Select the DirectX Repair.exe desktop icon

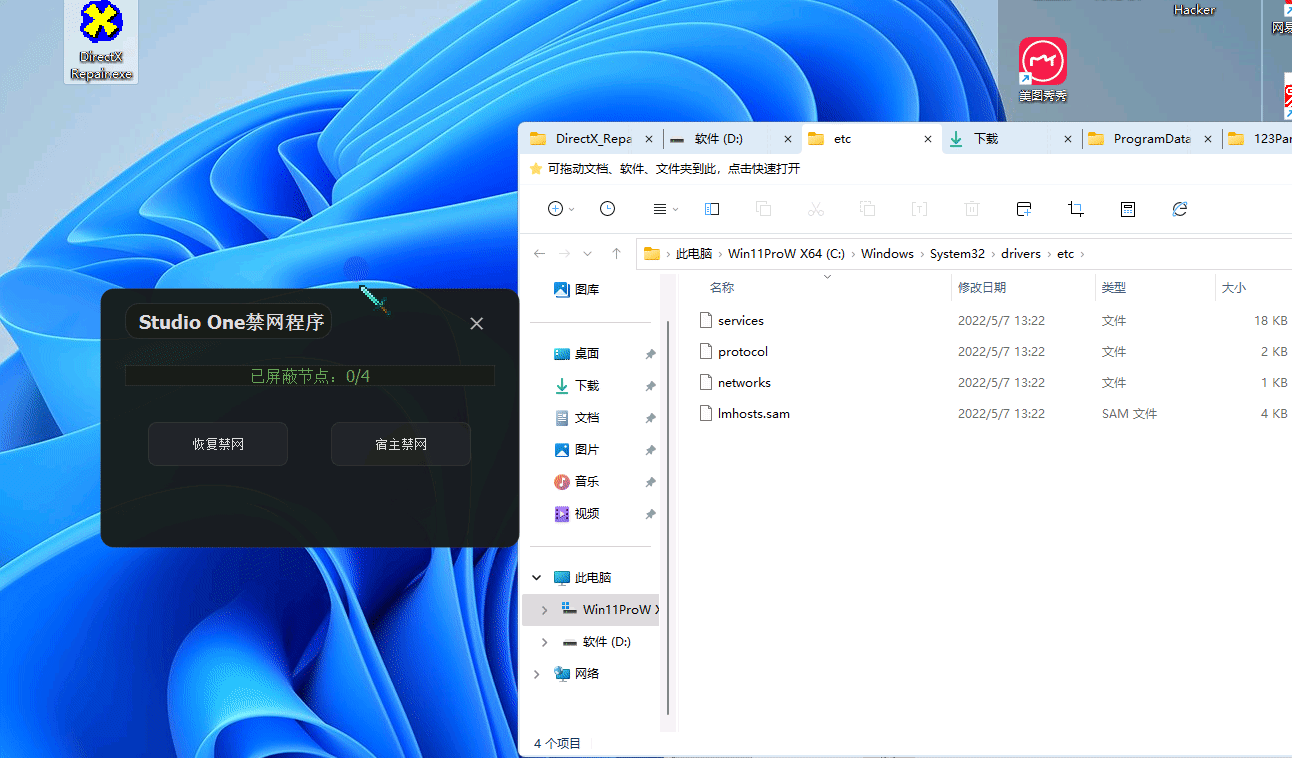(x=101, y=42)
